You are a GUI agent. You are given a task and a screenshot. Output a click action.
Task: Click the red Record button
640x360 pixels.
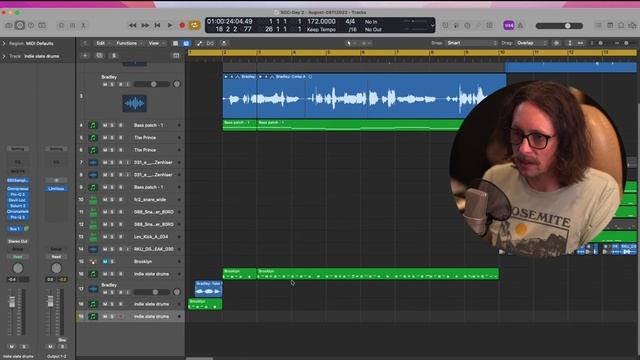coord(182,25)
